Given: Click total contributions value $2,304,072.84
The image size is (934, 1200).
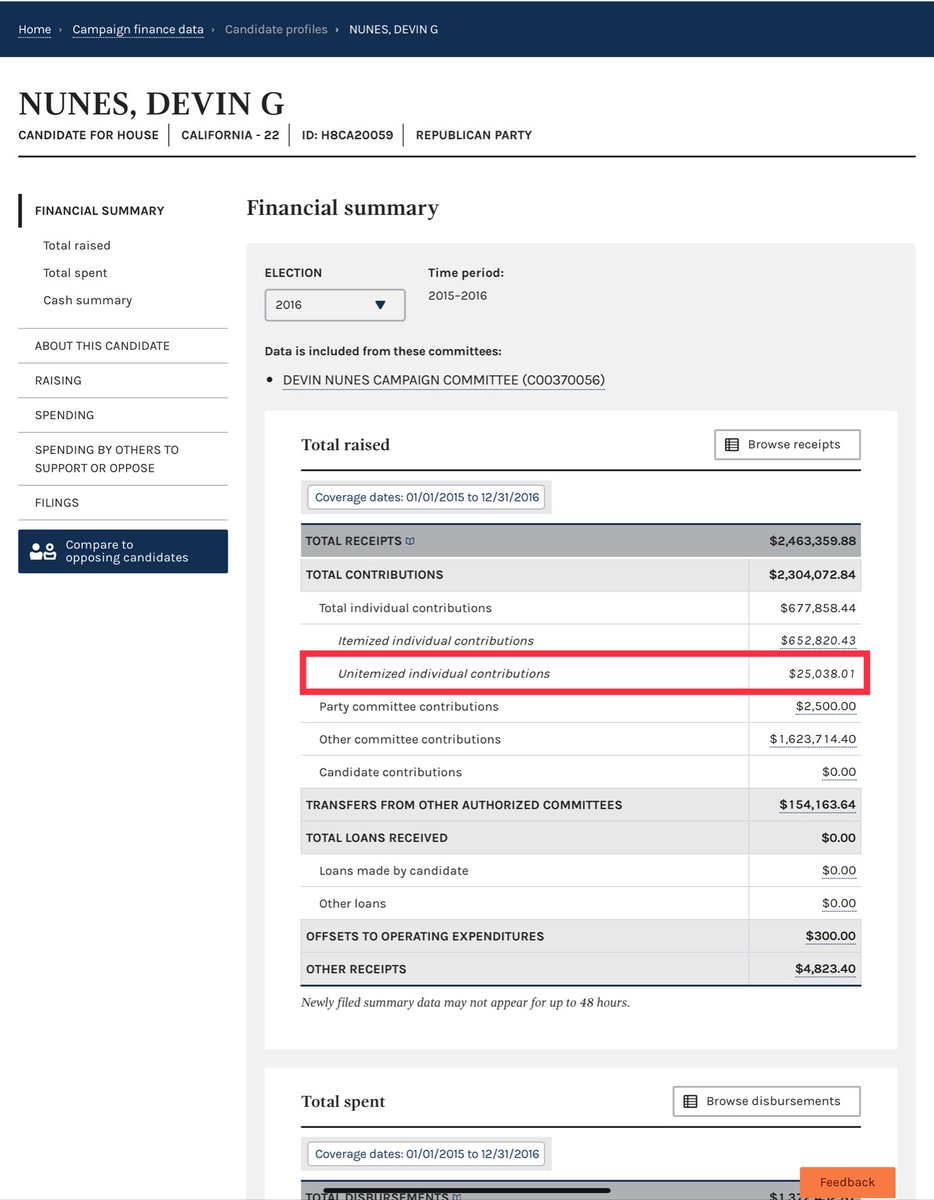Looking at the screenshot, I should [x=813, y=575].
